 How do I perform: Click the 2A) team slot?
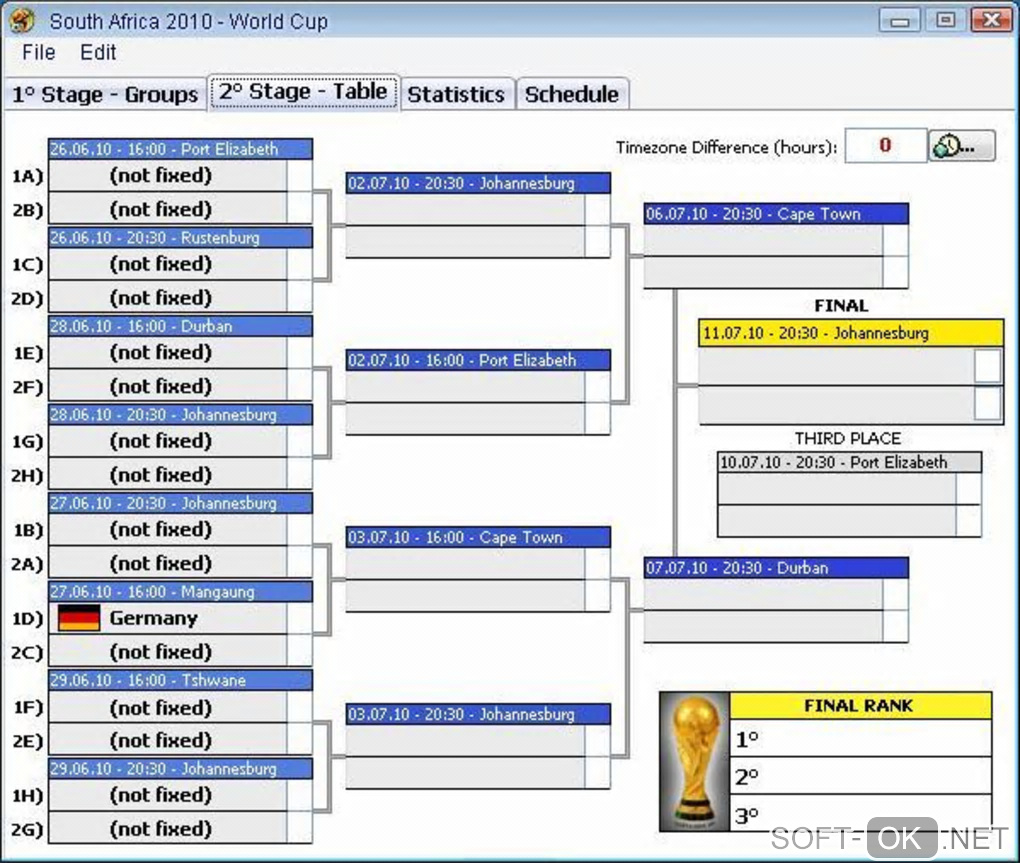[168, 563]
